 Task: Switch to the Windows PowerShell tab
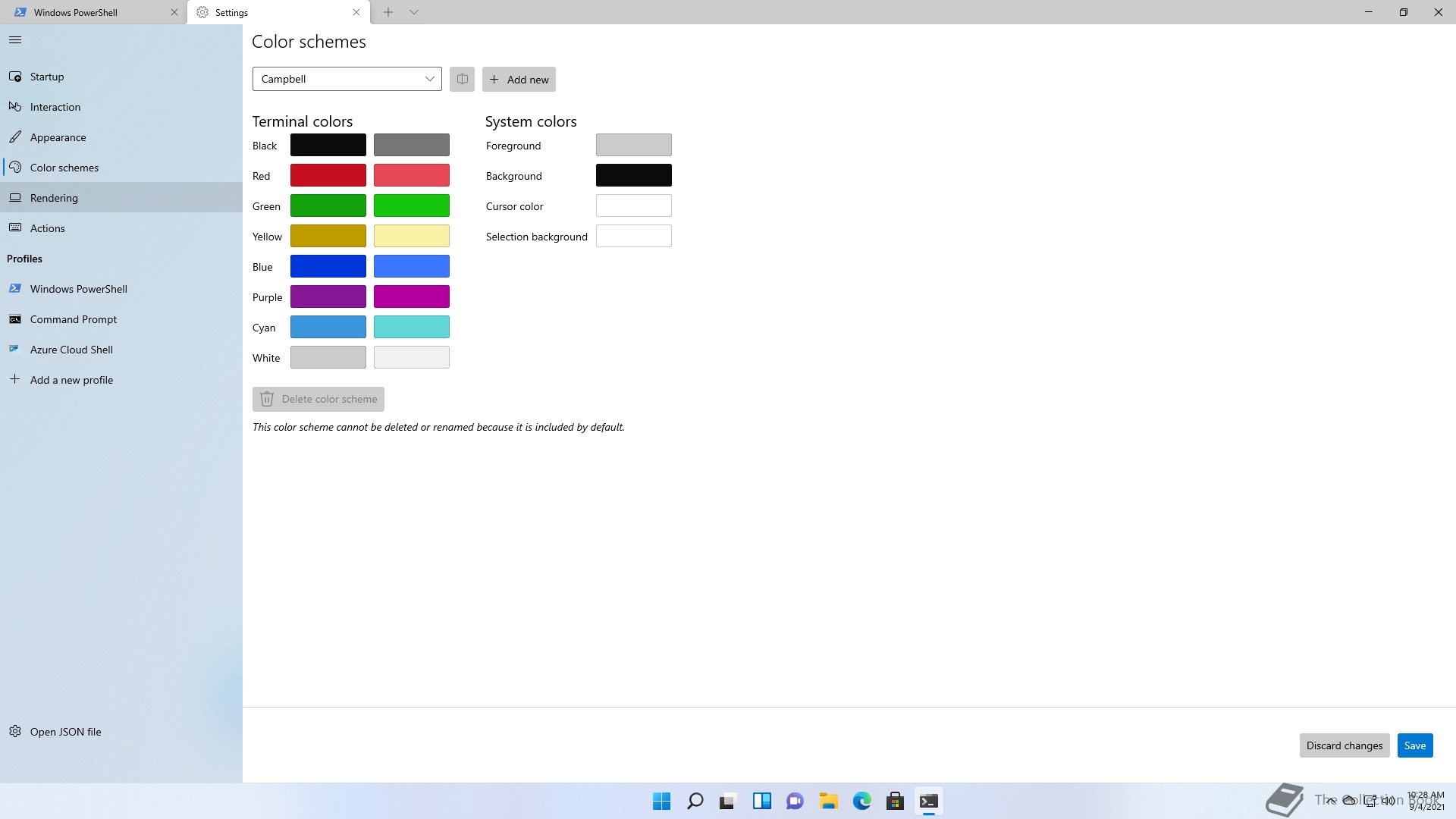(93, 12)
